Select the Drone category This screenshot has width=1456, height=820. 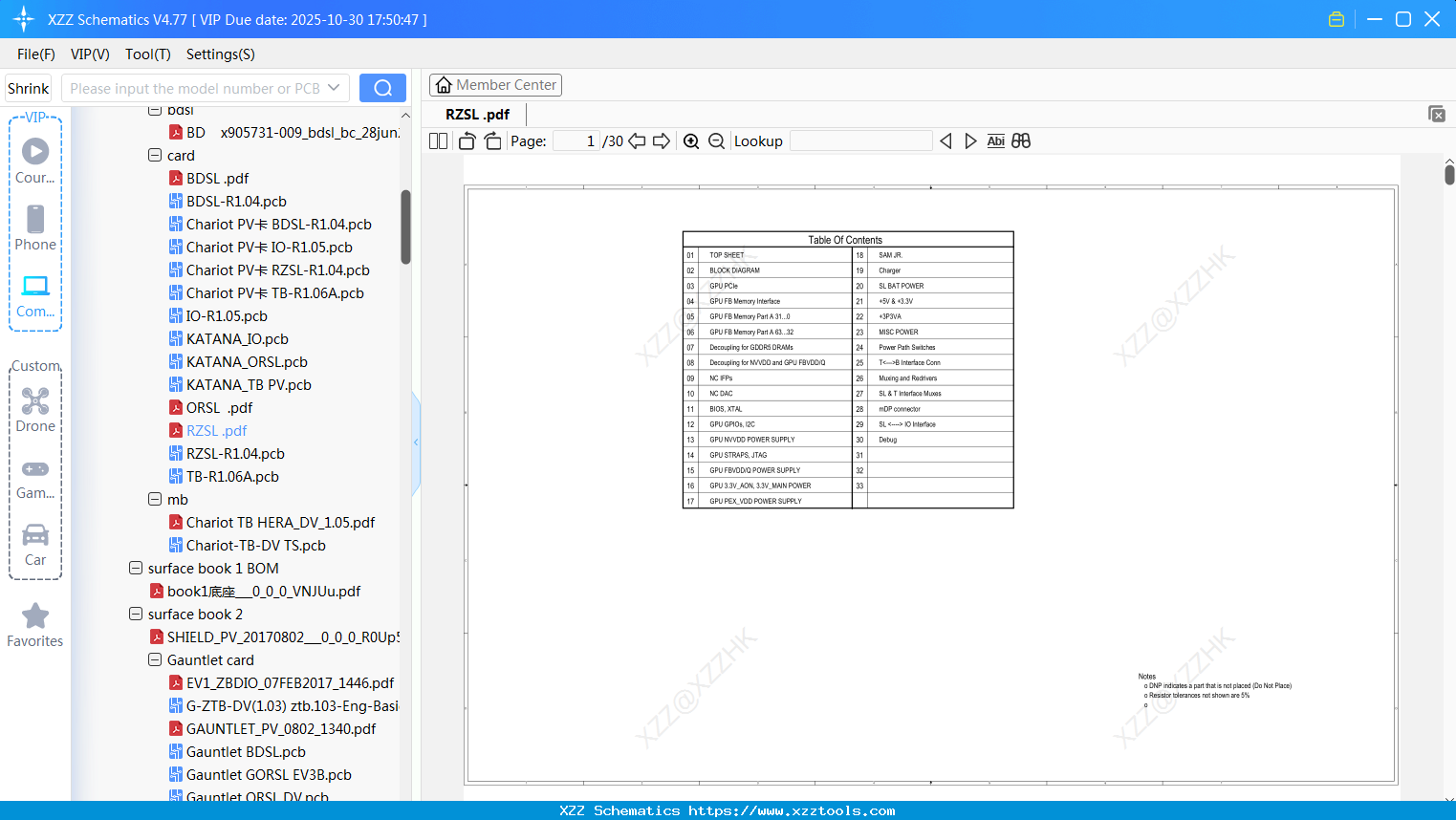[x=35, y=410]
